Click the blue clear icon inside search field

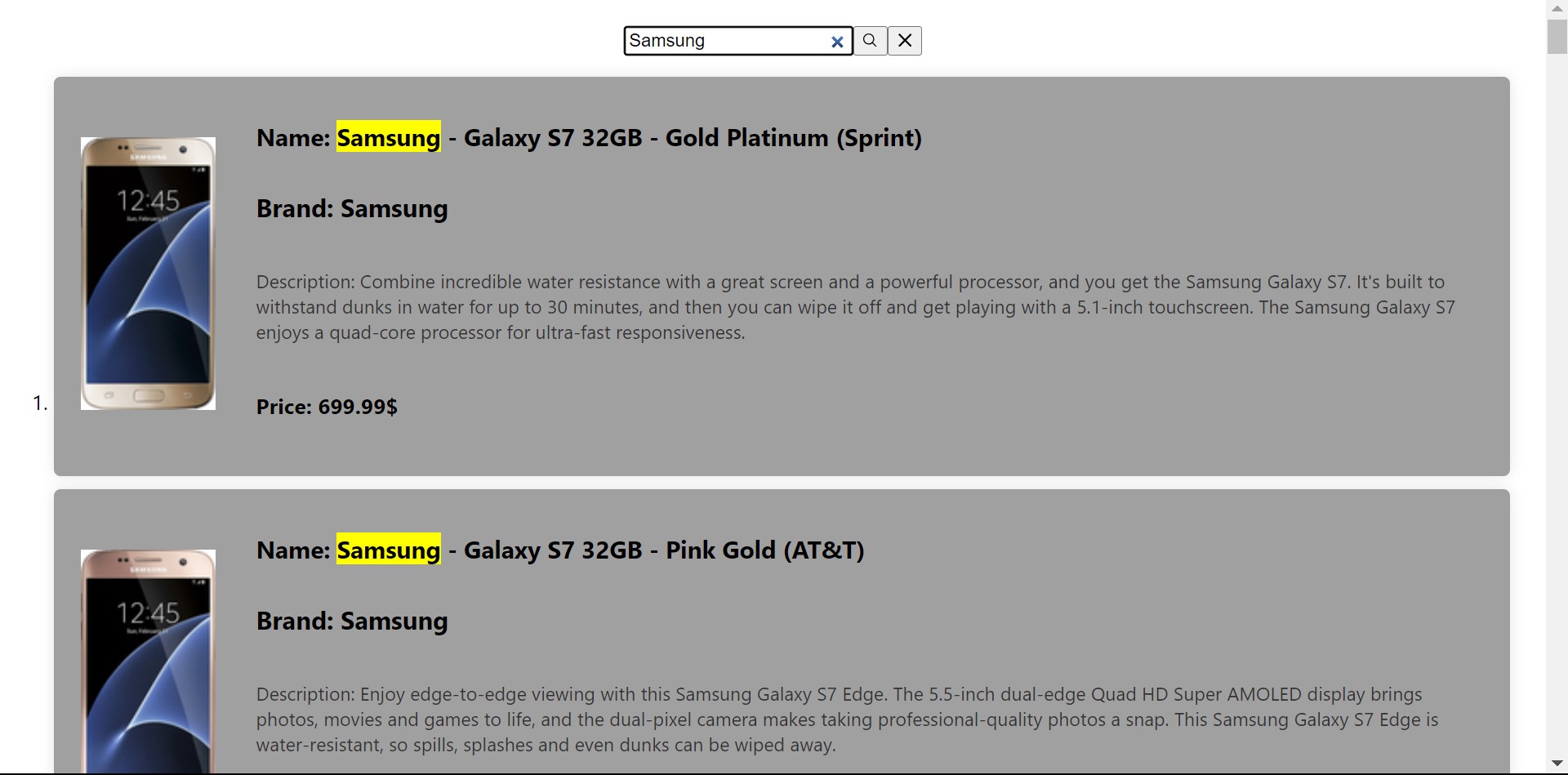coord(837,42)
